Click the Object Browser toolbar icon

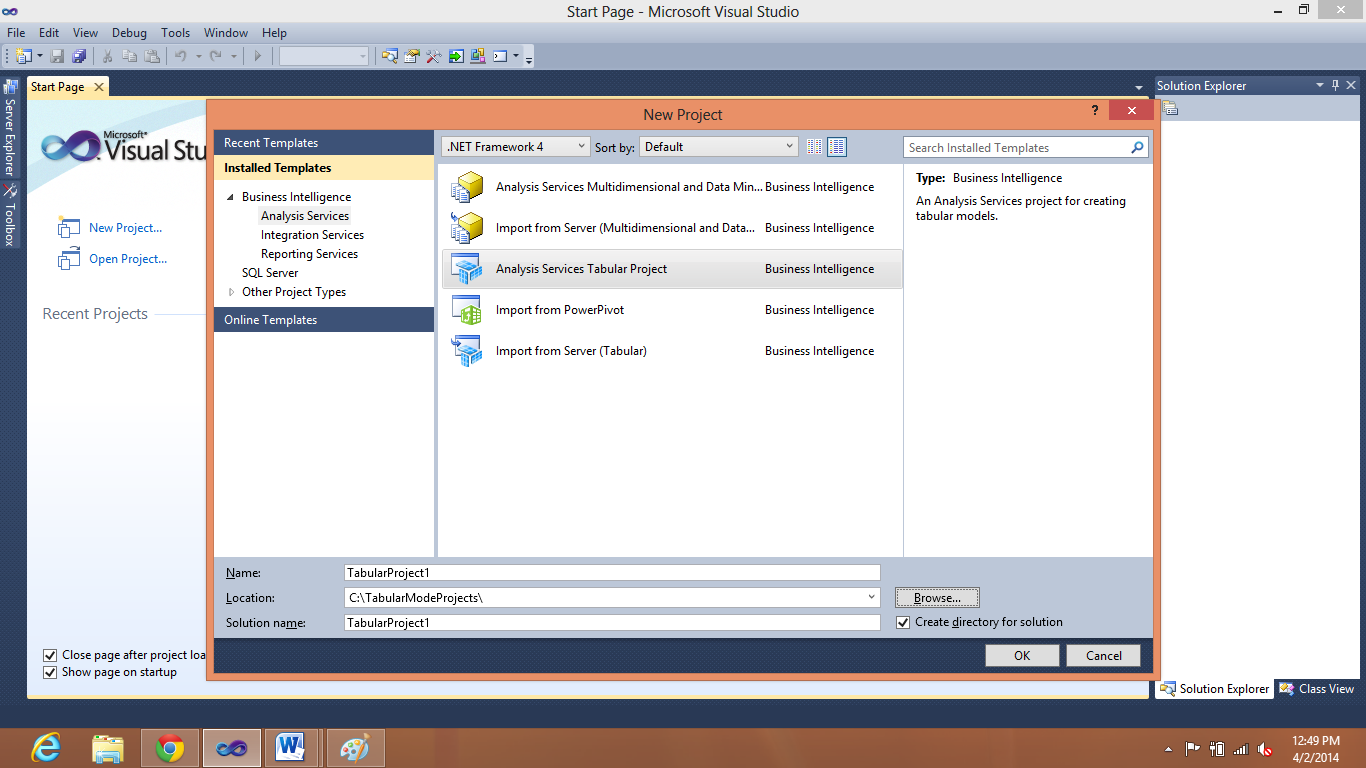(478, 56)
